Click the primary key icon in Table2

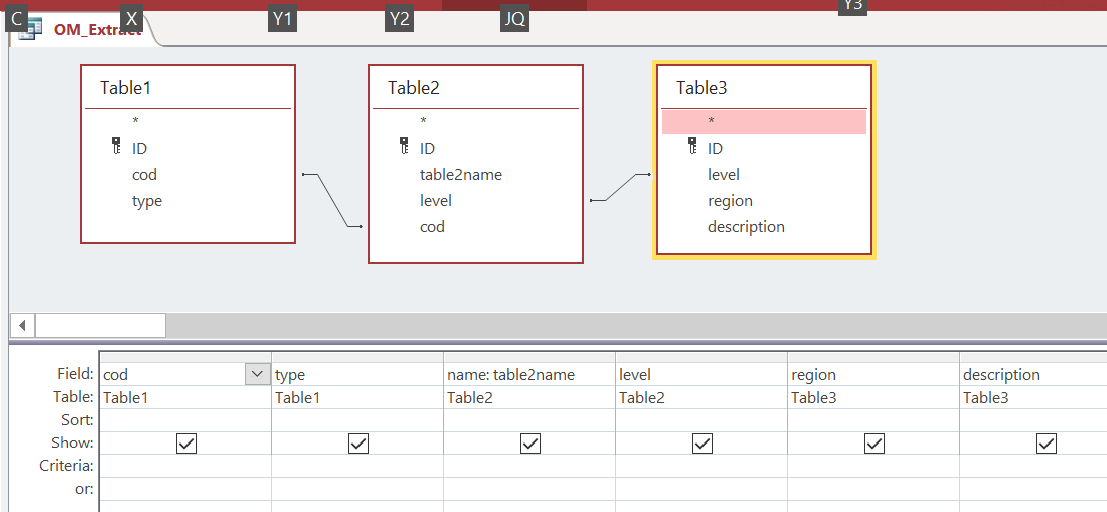pyautogui.click(x=405, y=147)
